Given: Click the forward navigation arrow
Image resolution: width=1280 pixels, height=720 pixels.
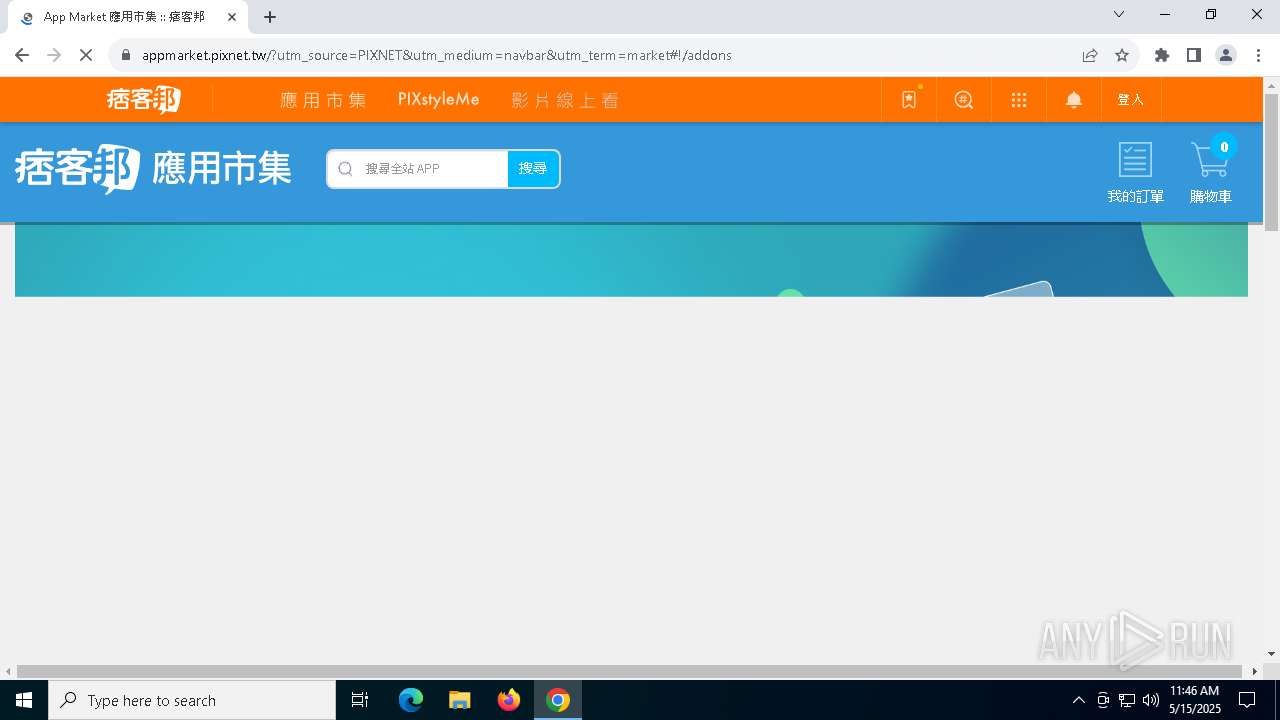Looking at the screenshot, I should pos(54,55).
